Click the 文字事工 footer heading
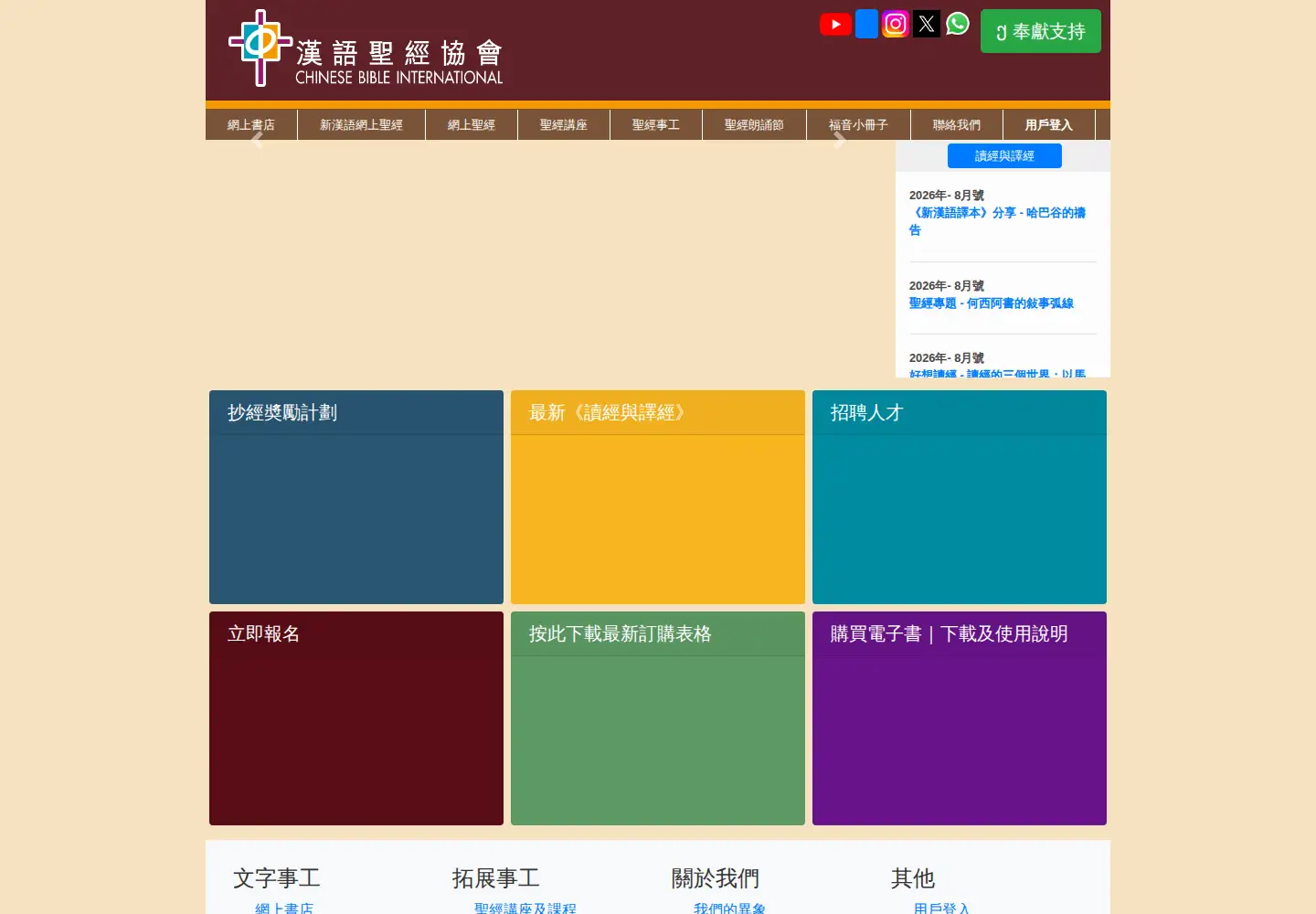This screenshot has width=1316, height=914. (x=277, y=878)
